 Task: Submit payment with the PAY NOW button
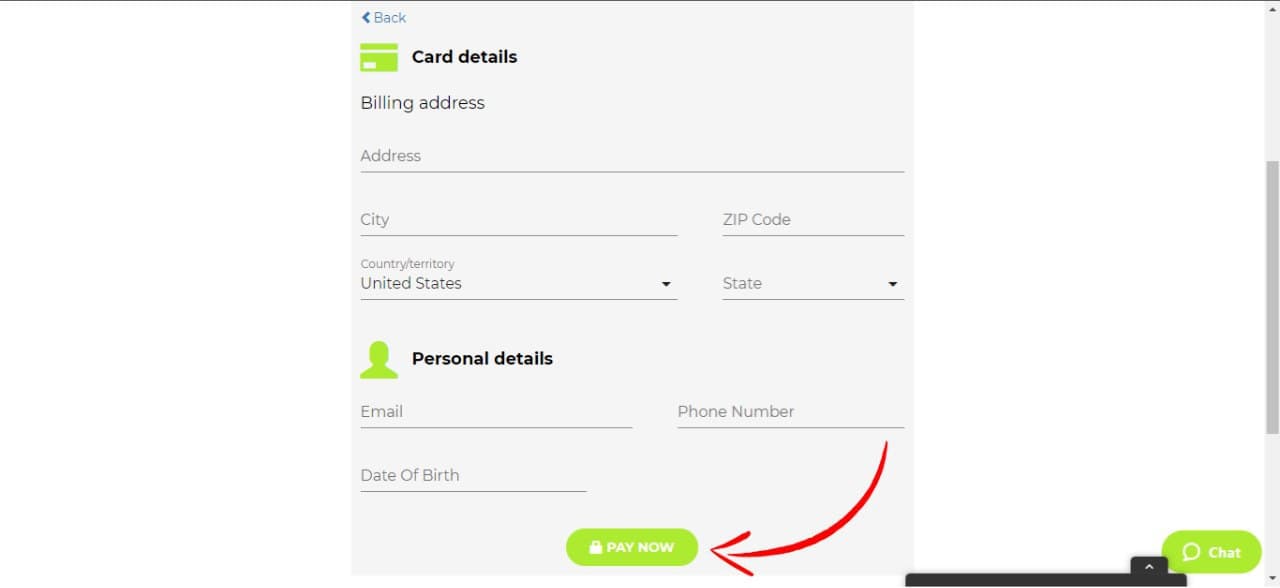(632, 547)
